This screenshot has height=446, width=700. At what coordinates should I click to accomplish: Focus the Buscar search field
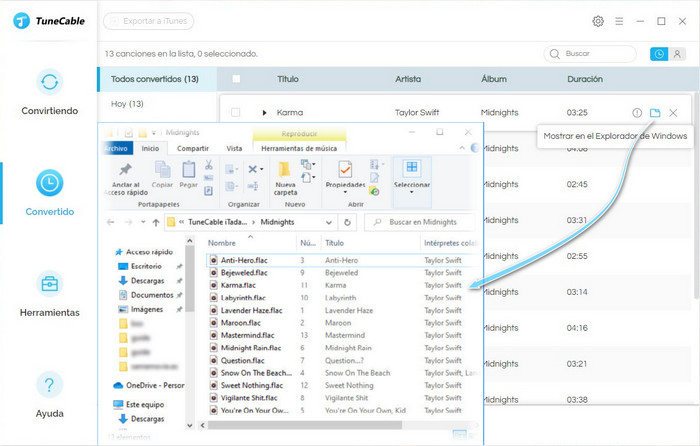pos(590,54)
